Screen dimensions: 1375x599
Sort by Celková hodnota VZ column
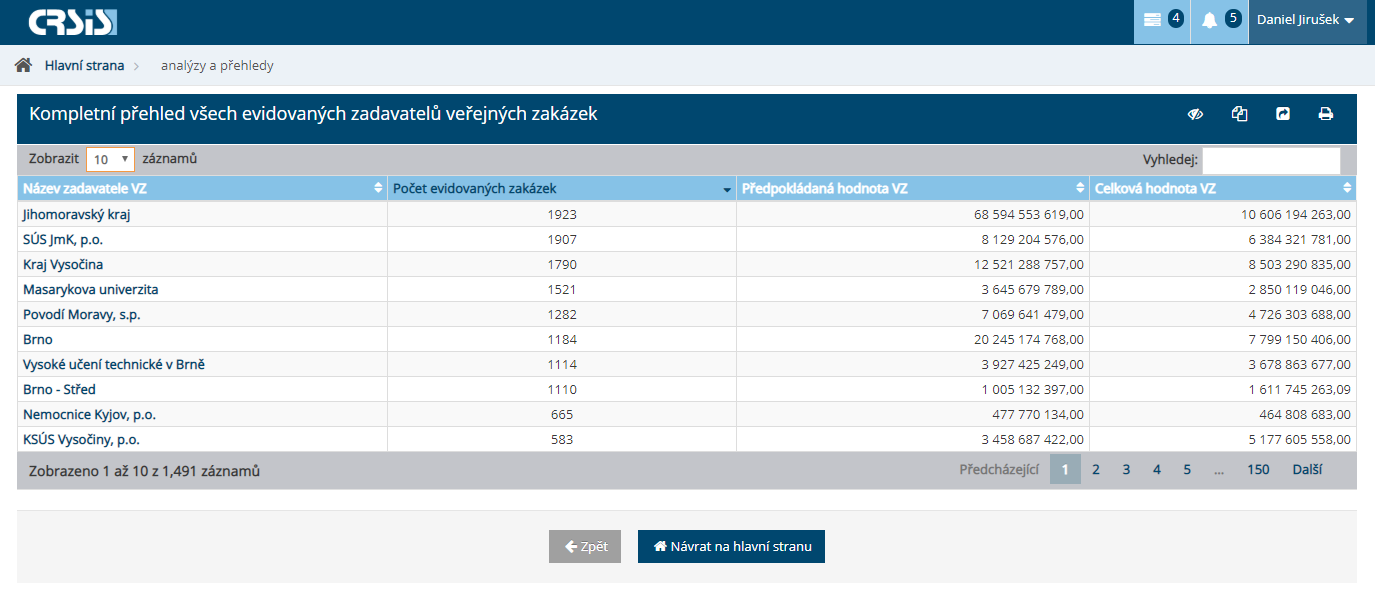[1222, 188]
